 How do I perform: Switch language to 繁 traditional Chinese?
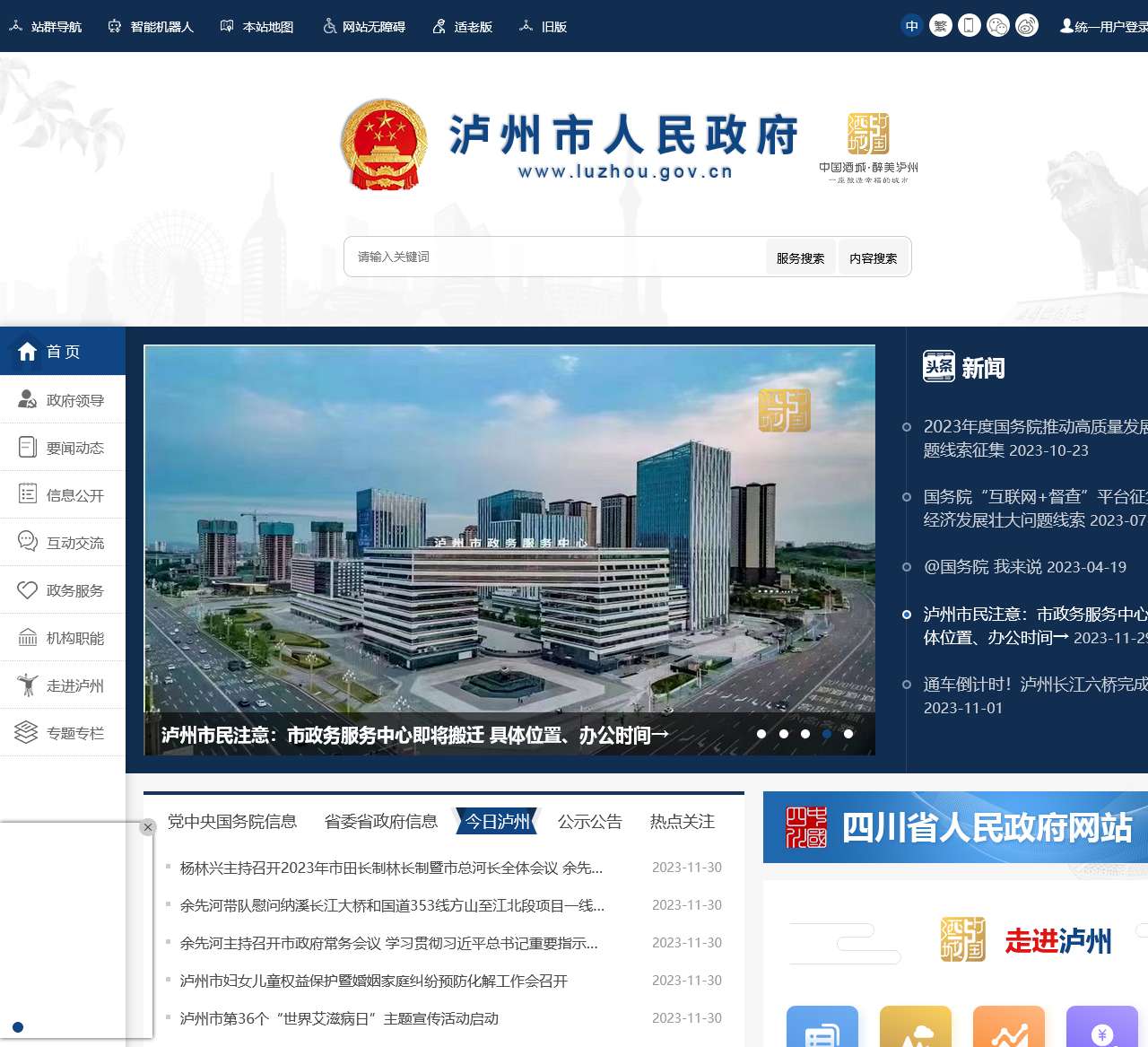point(941,25)
